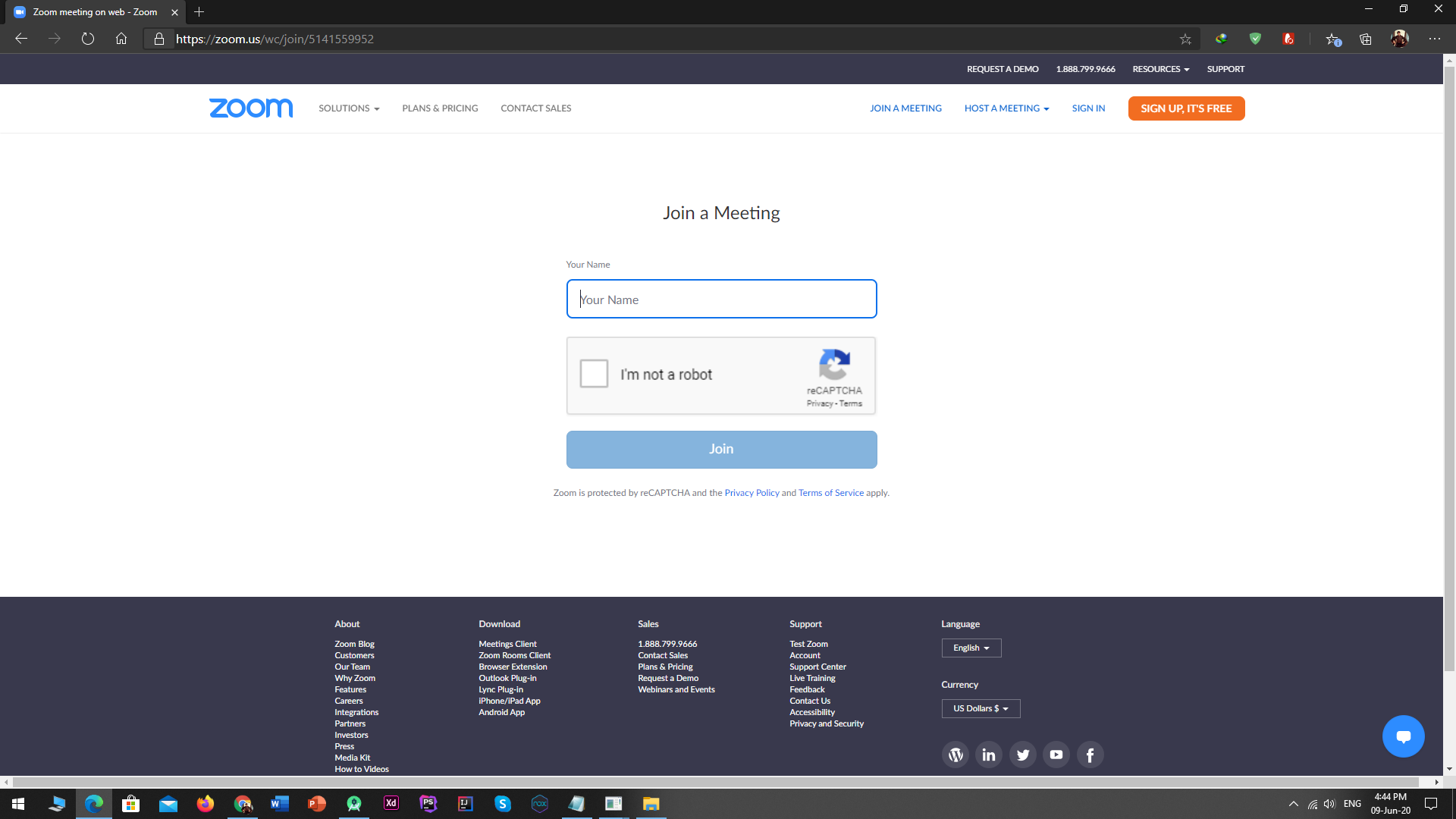Screen dimensions: 1456x819
Task: Open the Zoom Blog footer link
Action: pyautogui.click(x=354, y=645)
